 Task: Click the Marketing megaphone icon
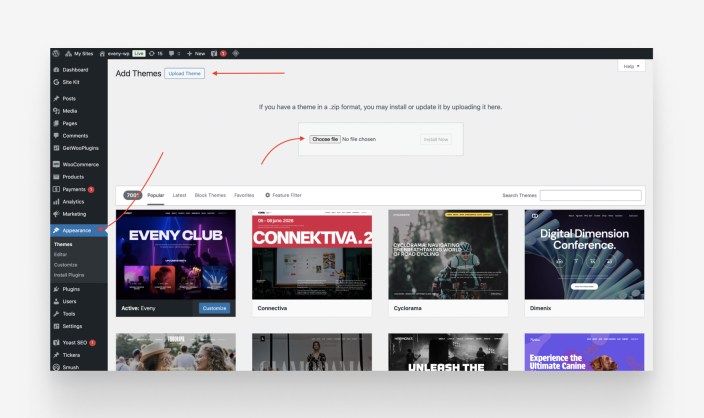click(56, 214)
